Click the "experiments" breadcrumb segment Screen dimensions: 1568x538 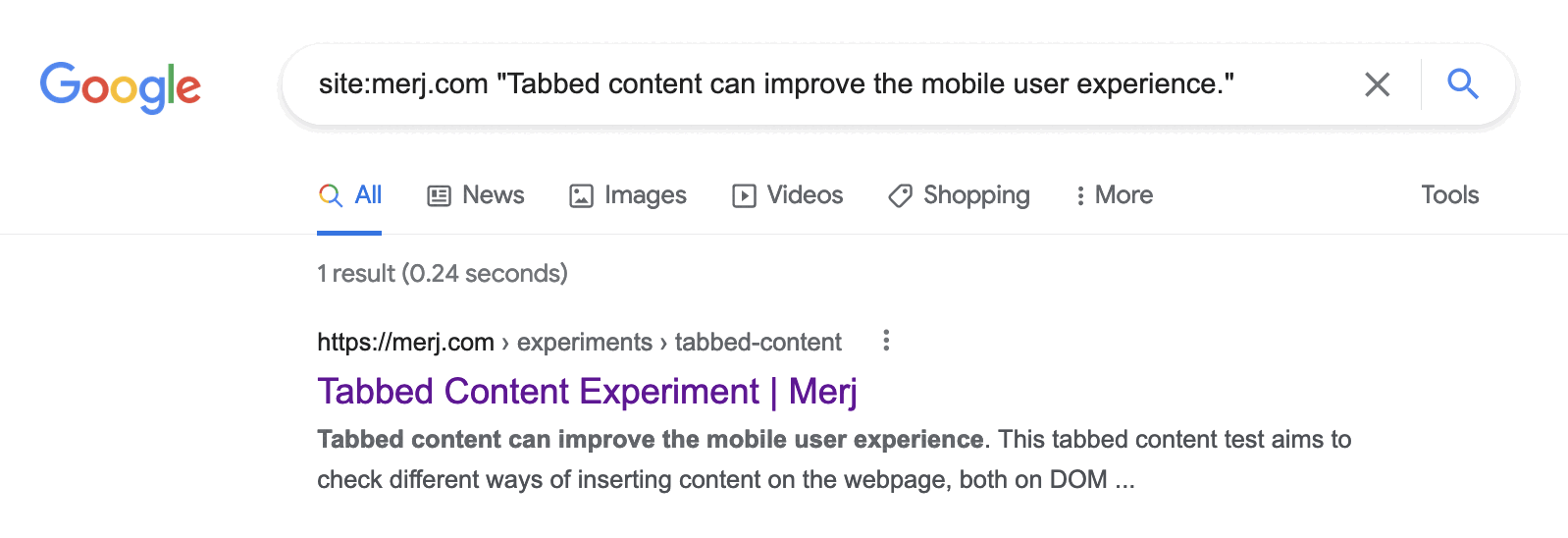pyautogui.click(x=584, y=343)
